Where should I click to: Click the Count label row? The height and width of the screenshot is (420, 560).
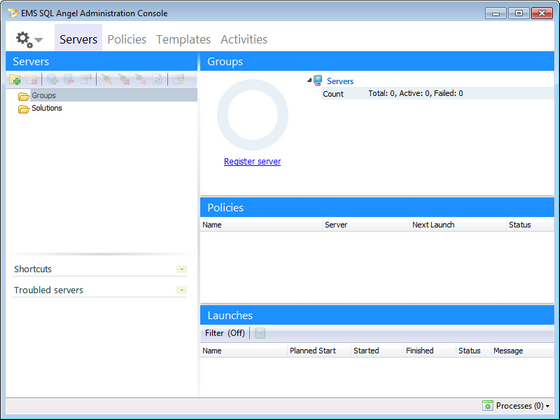click(x=438, y=94)
